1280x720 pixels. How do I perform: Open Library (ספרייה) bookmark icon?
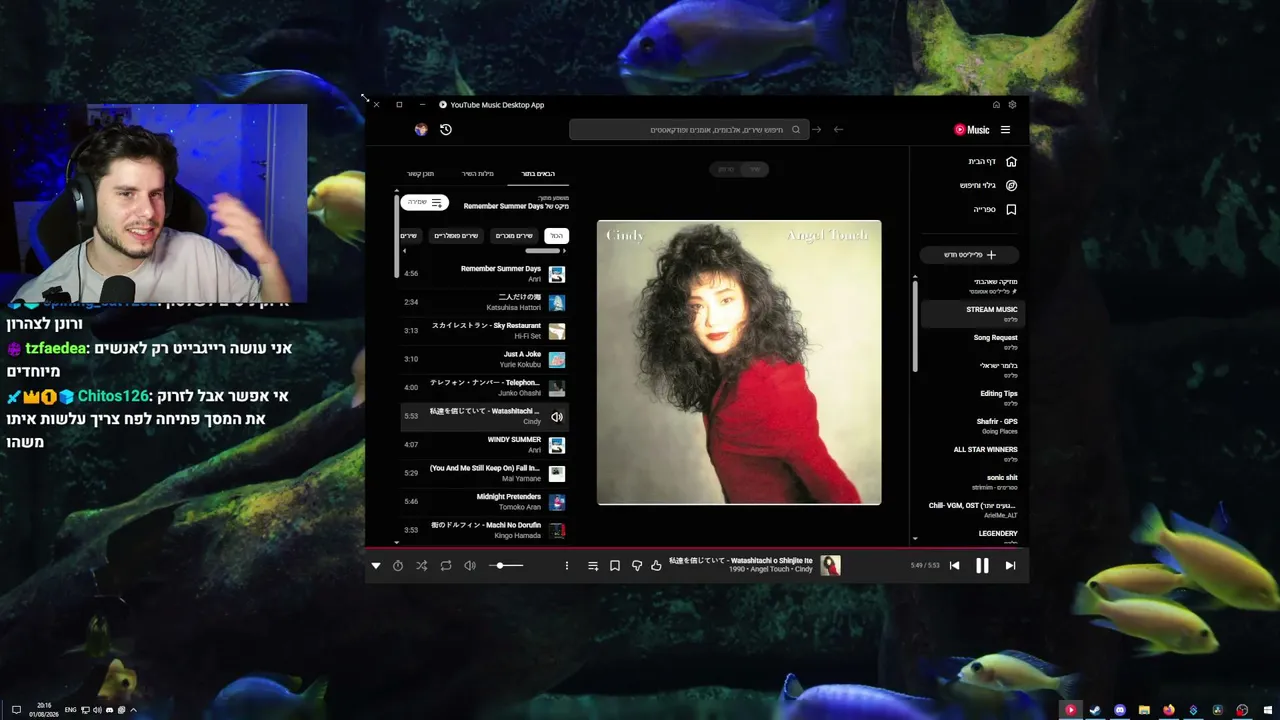click(1011, 209)
